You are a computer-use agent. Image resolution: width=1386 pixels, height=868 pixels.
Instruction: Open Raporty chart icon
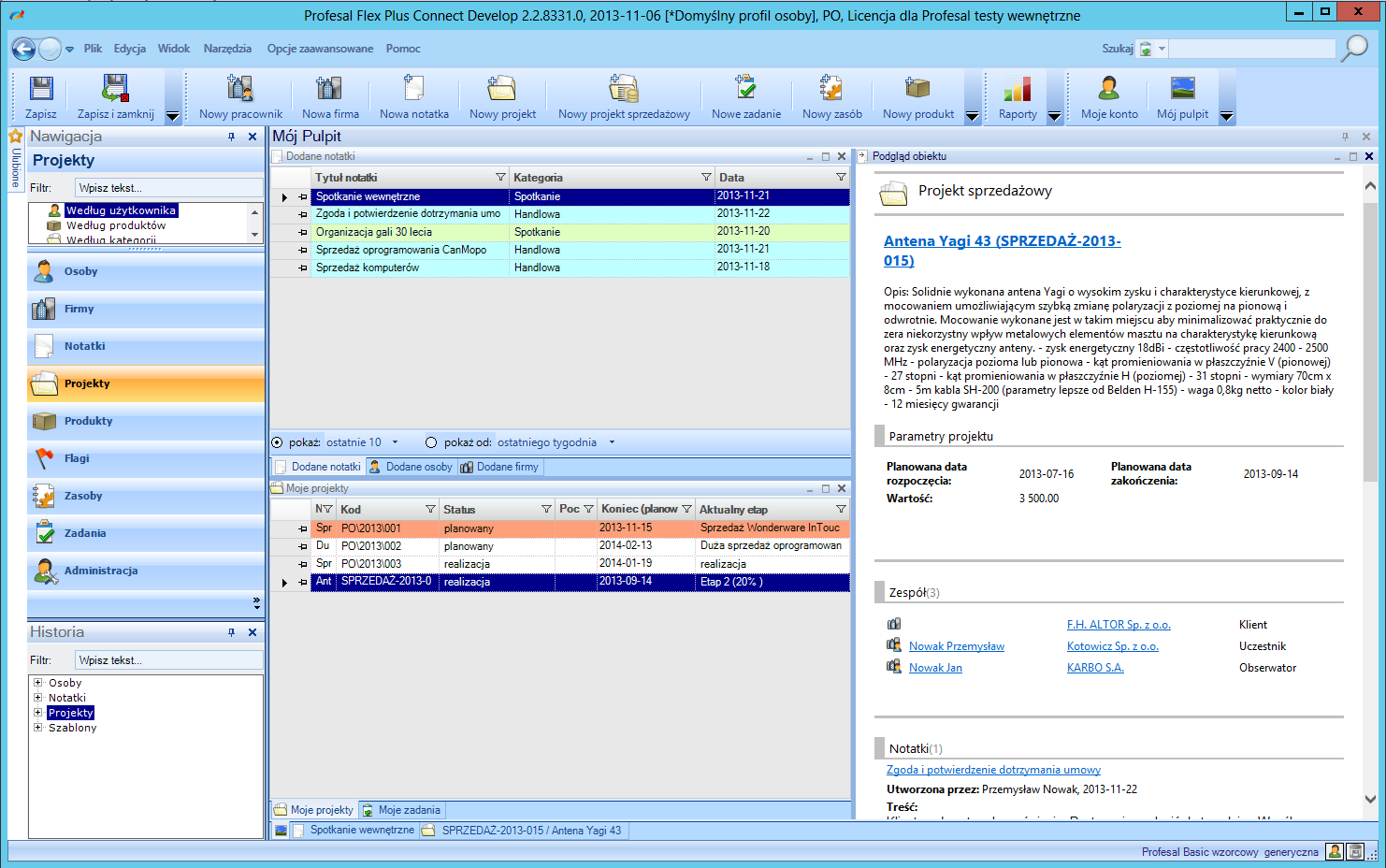[x=1017, y=89]
